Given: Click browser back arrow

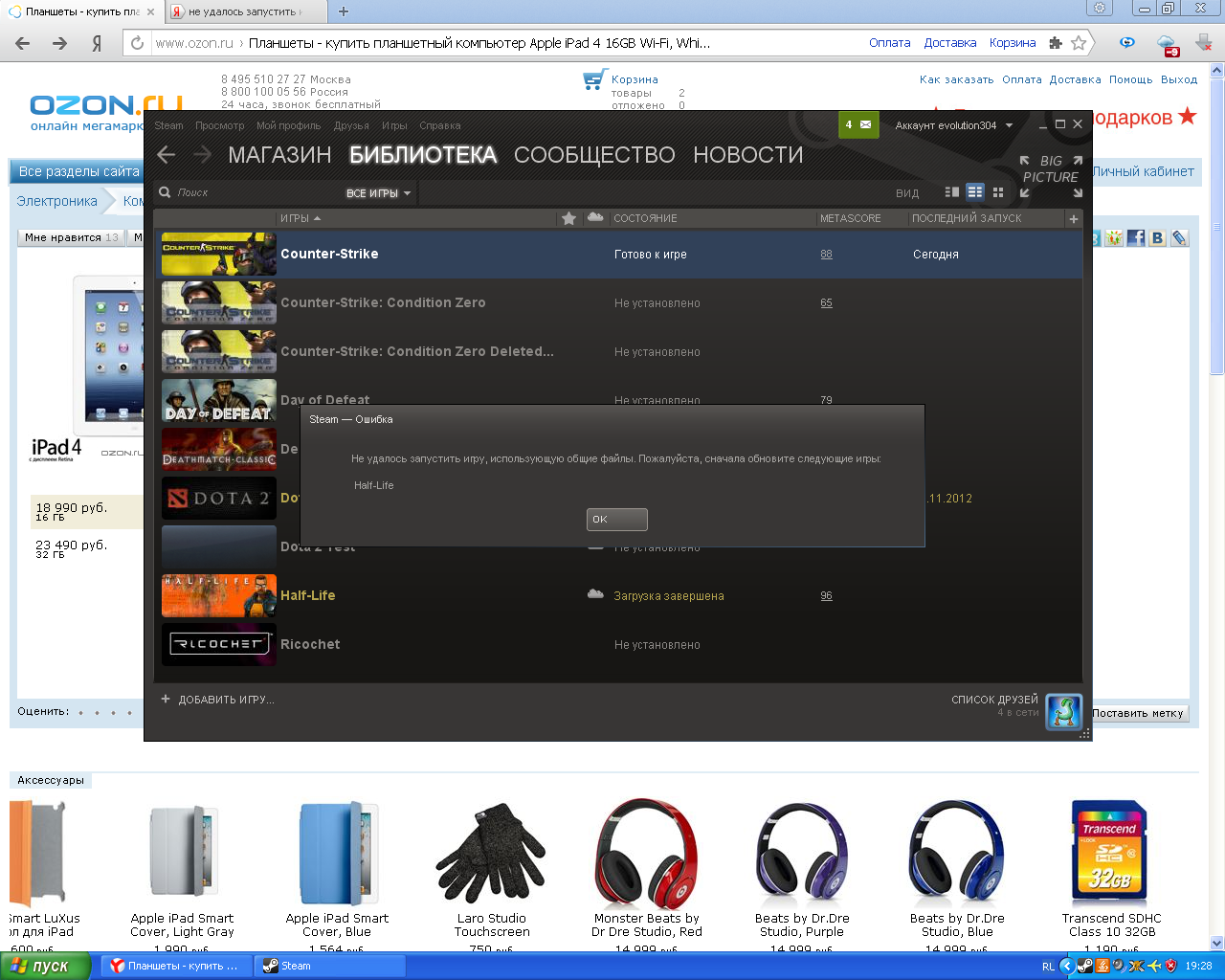Looking at the screenshot, I should (23, 43).
